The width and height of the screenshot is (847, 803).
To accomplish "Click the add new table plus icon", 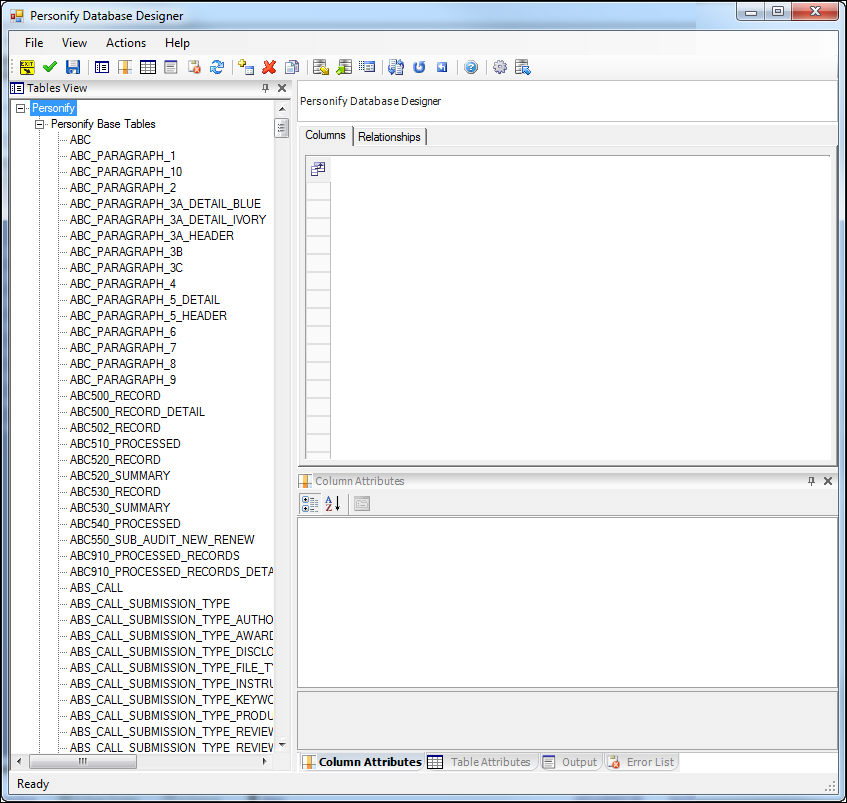I will [246, 67].
